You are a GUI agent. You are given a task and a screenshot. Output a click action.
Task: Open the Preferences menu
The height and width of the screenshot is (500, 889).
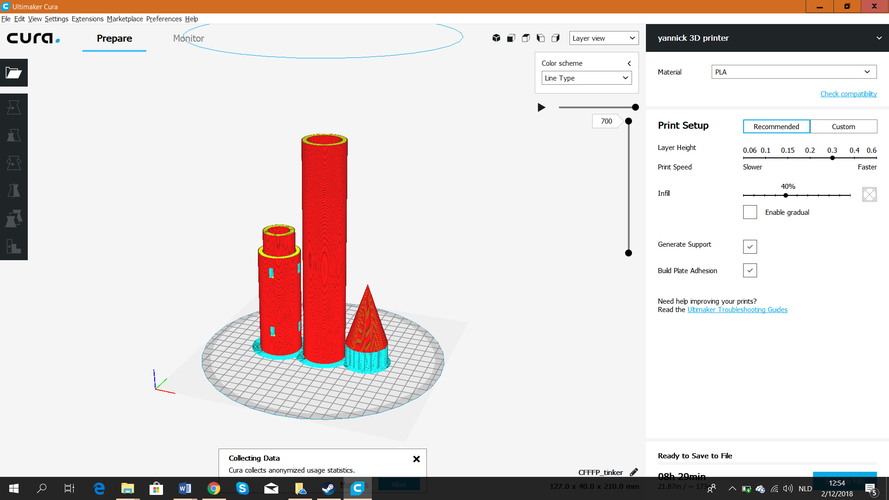(x=164, y=19)
